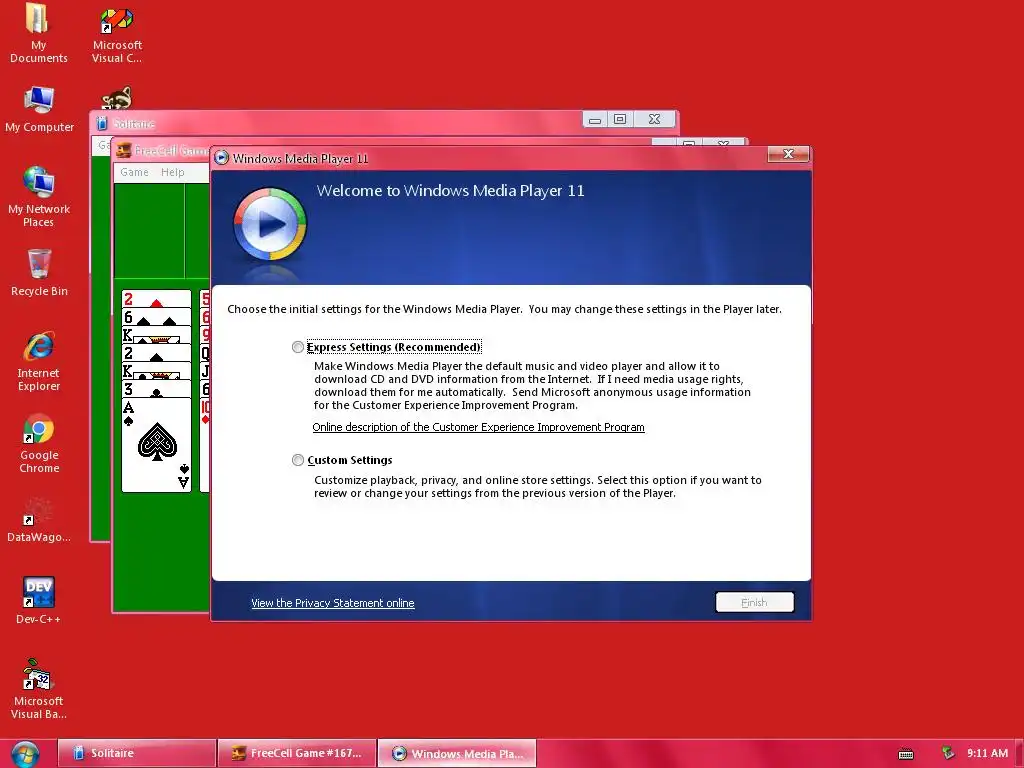This screenshot has width=1024, height=768.
Task: Open Microsoft Visual Ba... desktop shortcut
Action: [x=39, y=689]
